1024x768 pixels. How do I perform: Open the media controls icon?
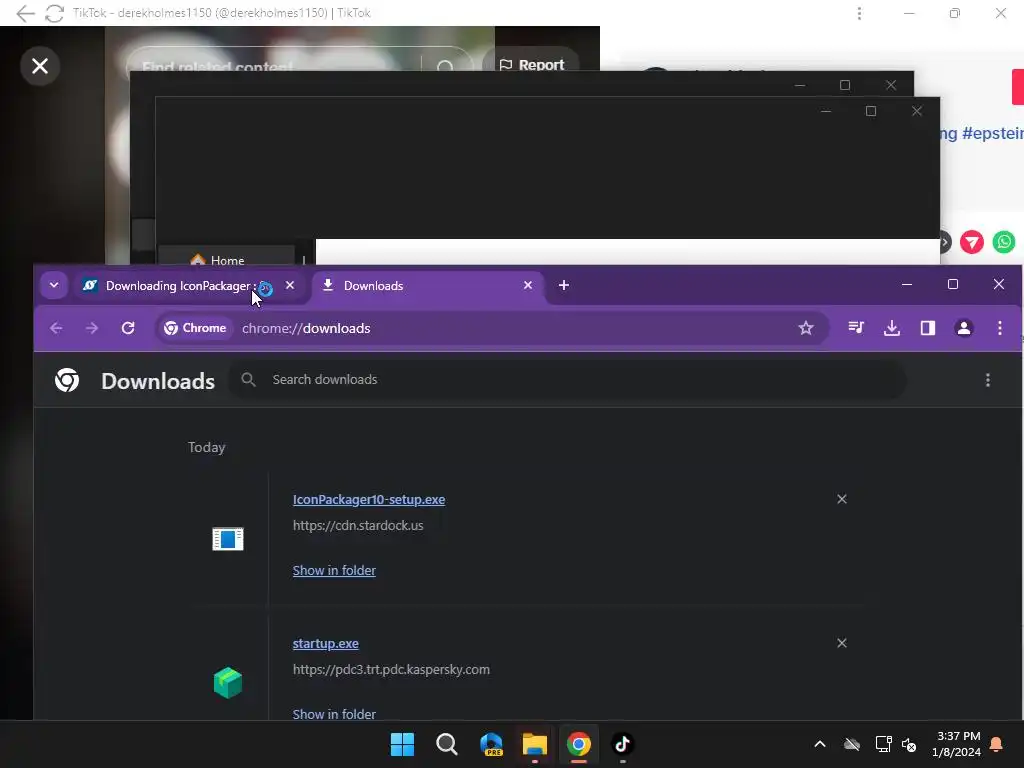[x=856, y=328]
